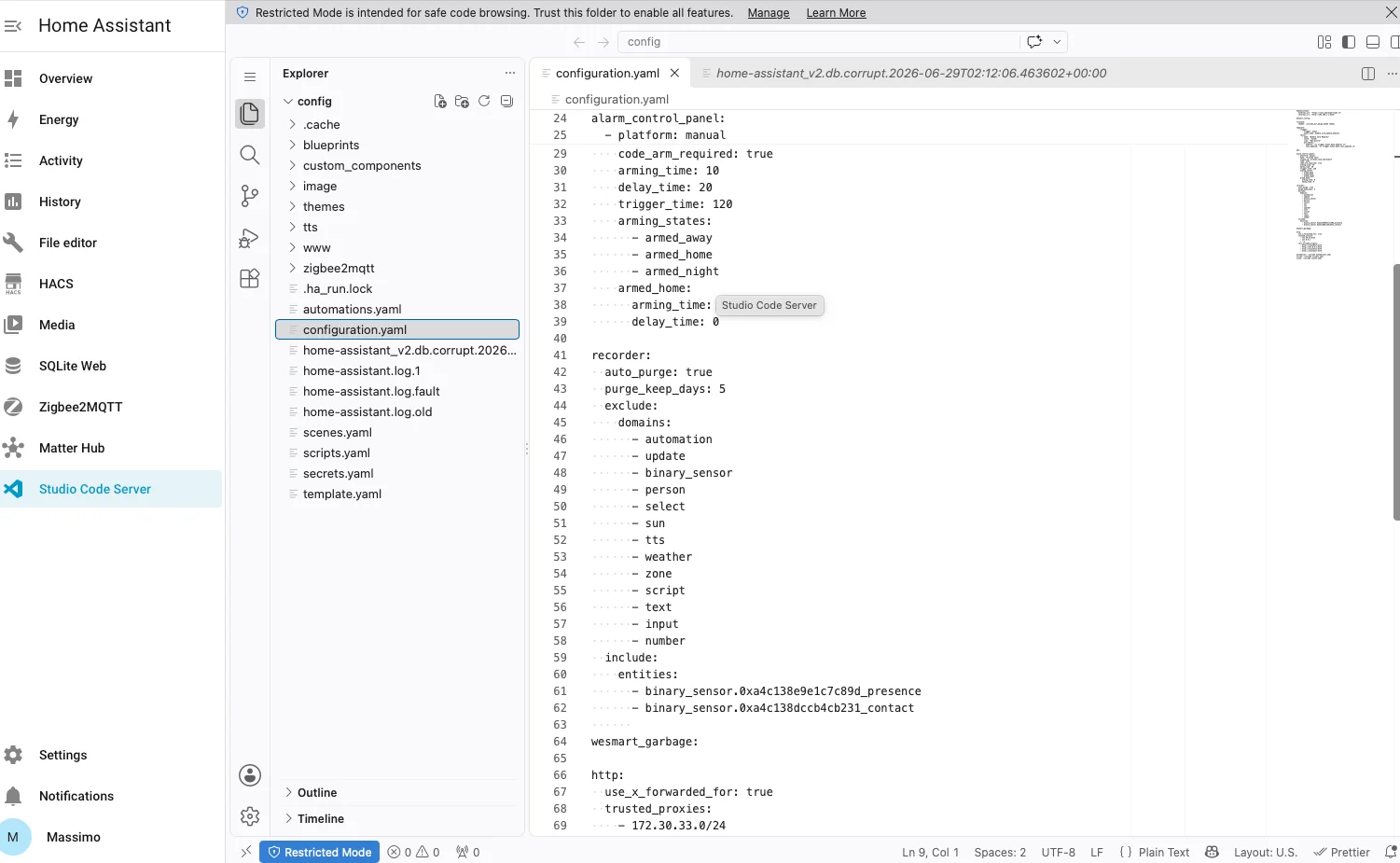Viewport: 1400px width, 863px height.
Task: Click the config command center search box
Action: tap(819, 42)
